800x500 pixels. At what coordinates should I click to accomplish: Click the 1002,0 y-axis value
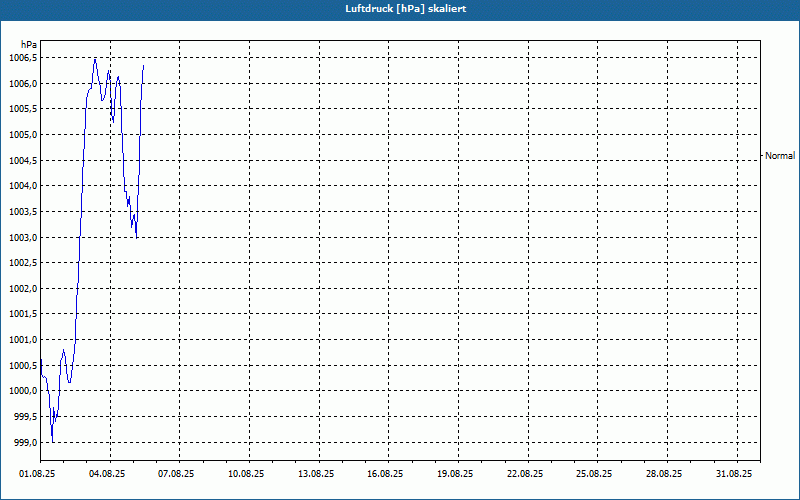pos(23,289)
